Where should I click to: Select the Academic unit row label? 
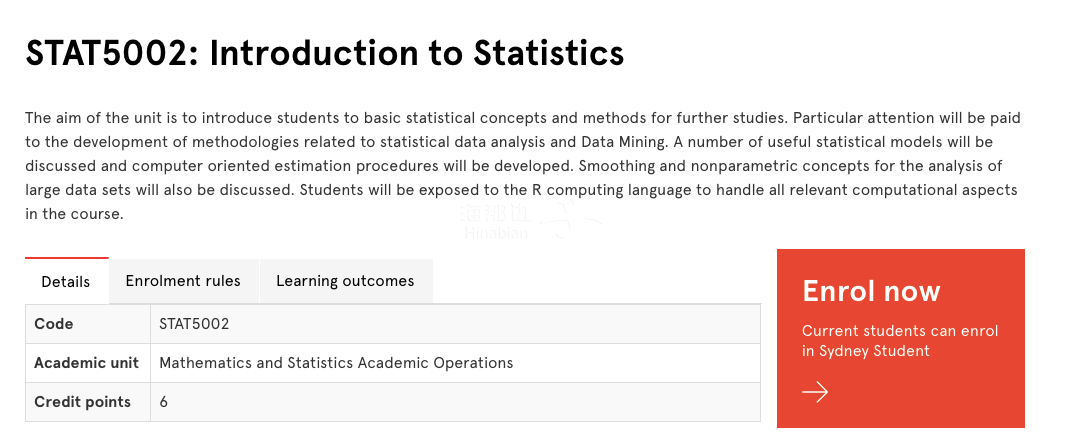86,363
